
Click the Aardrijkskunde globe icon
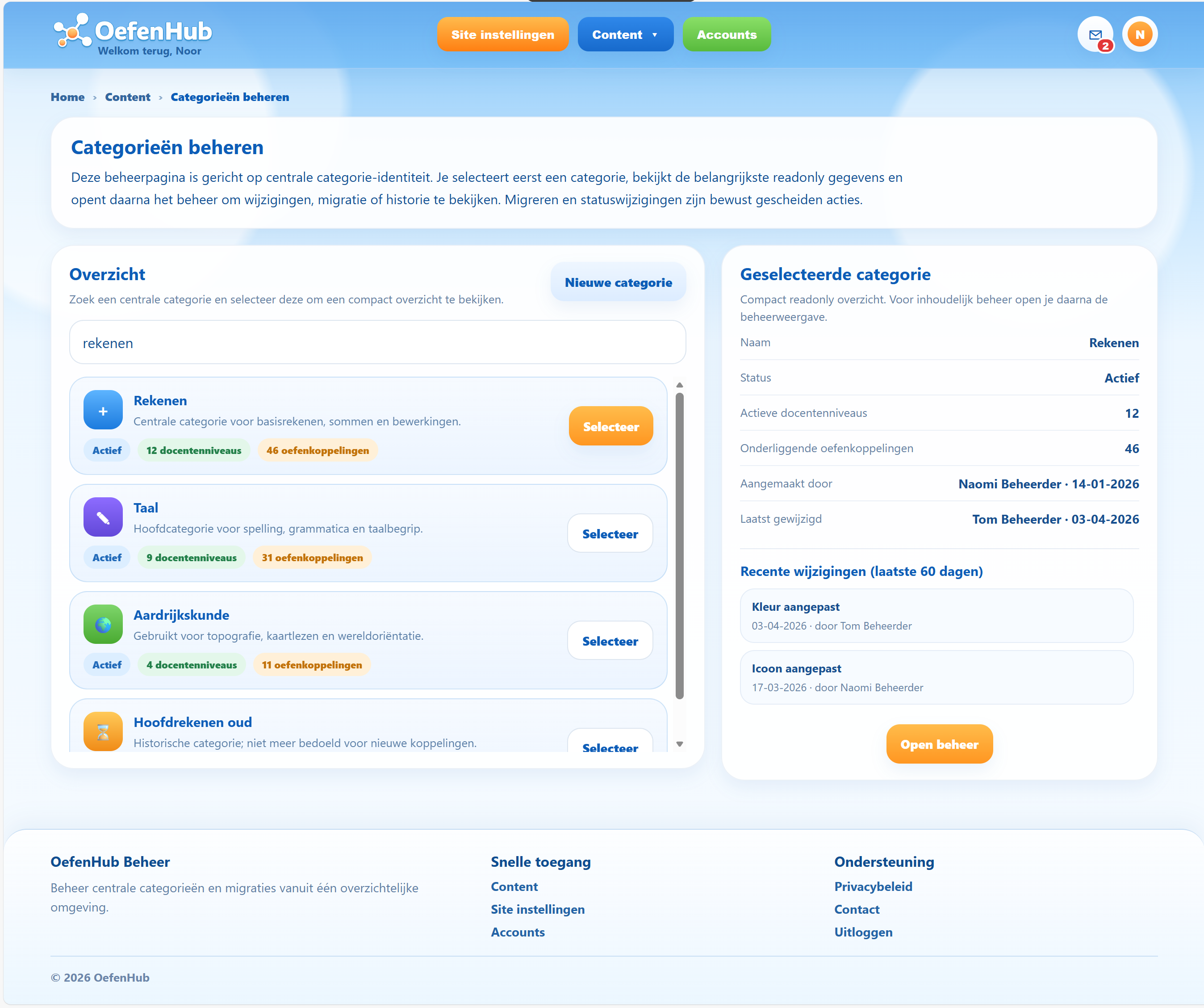[x=103, y=625]
